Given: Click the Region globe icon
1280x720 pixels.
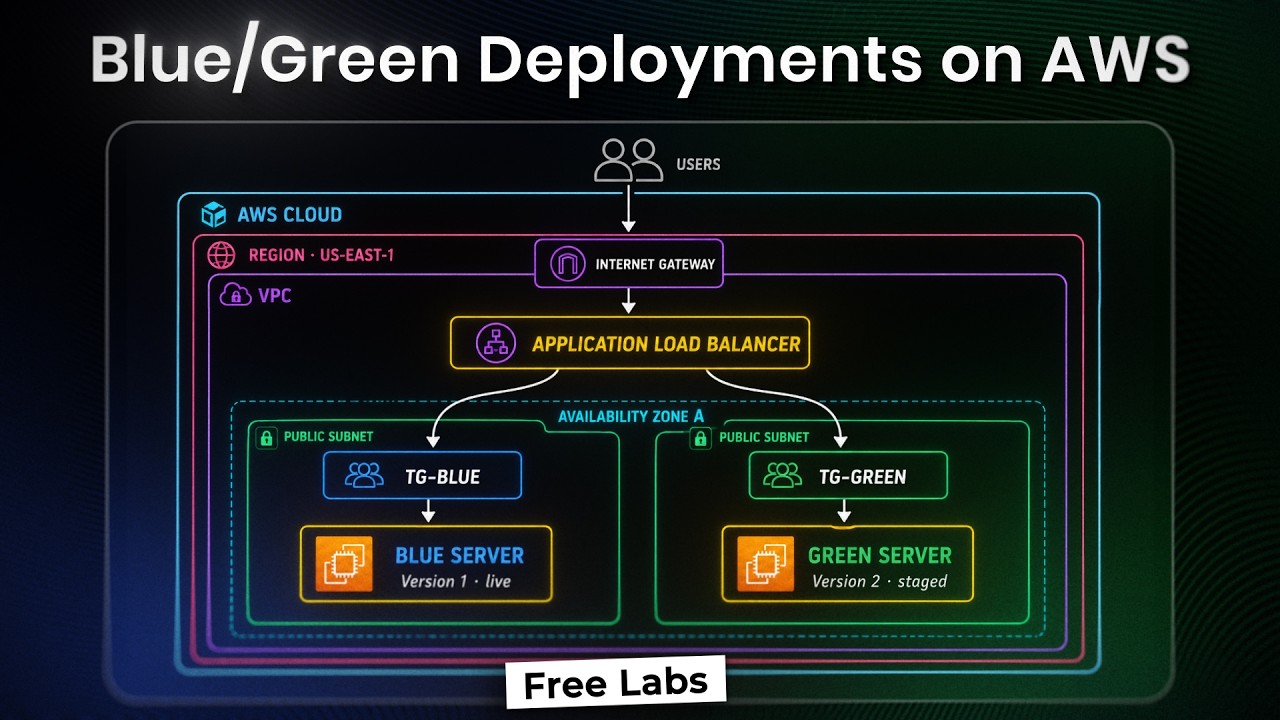Looking at the screenshot, I should 221,255.
